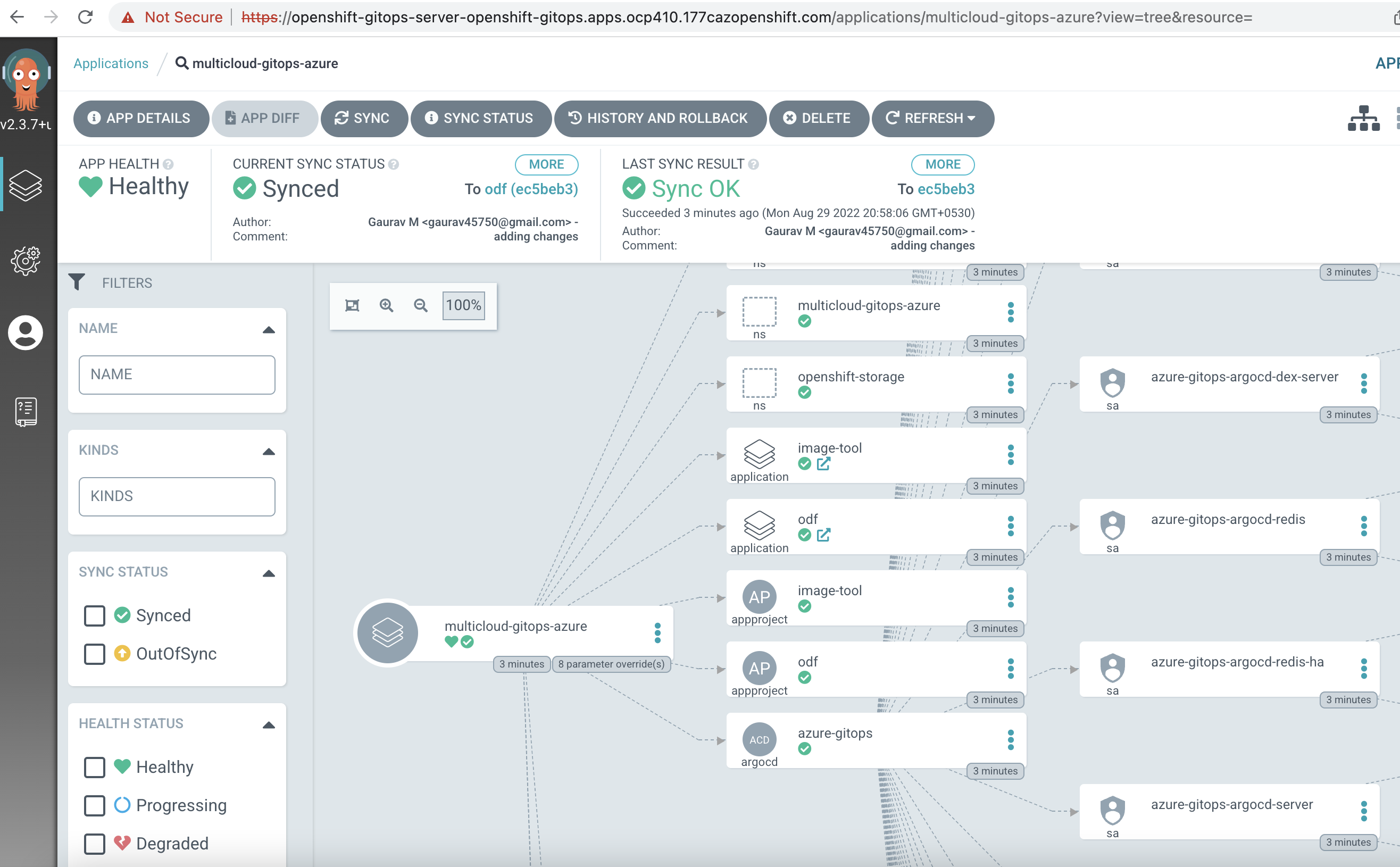
Task: Collapse the HEALTH STATUS filter section
Action: coord(268,725)
